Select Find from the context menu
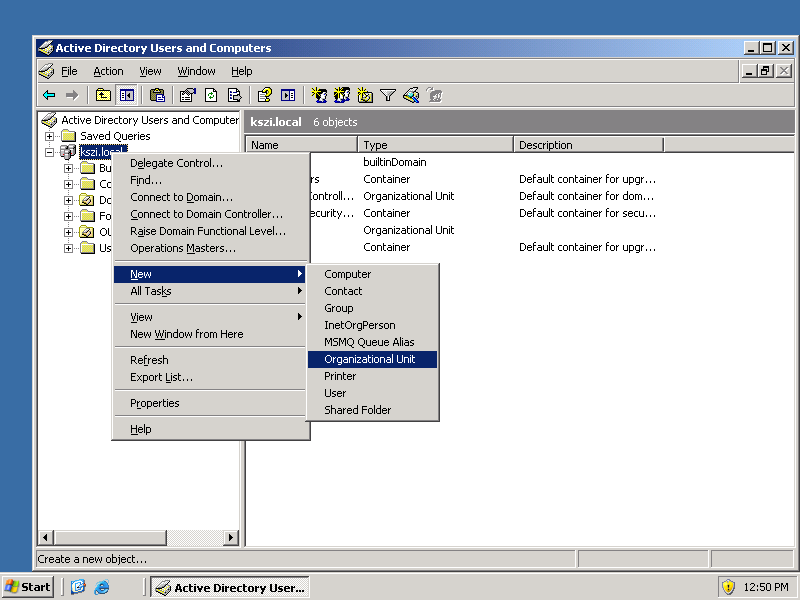 click(210, 180)
